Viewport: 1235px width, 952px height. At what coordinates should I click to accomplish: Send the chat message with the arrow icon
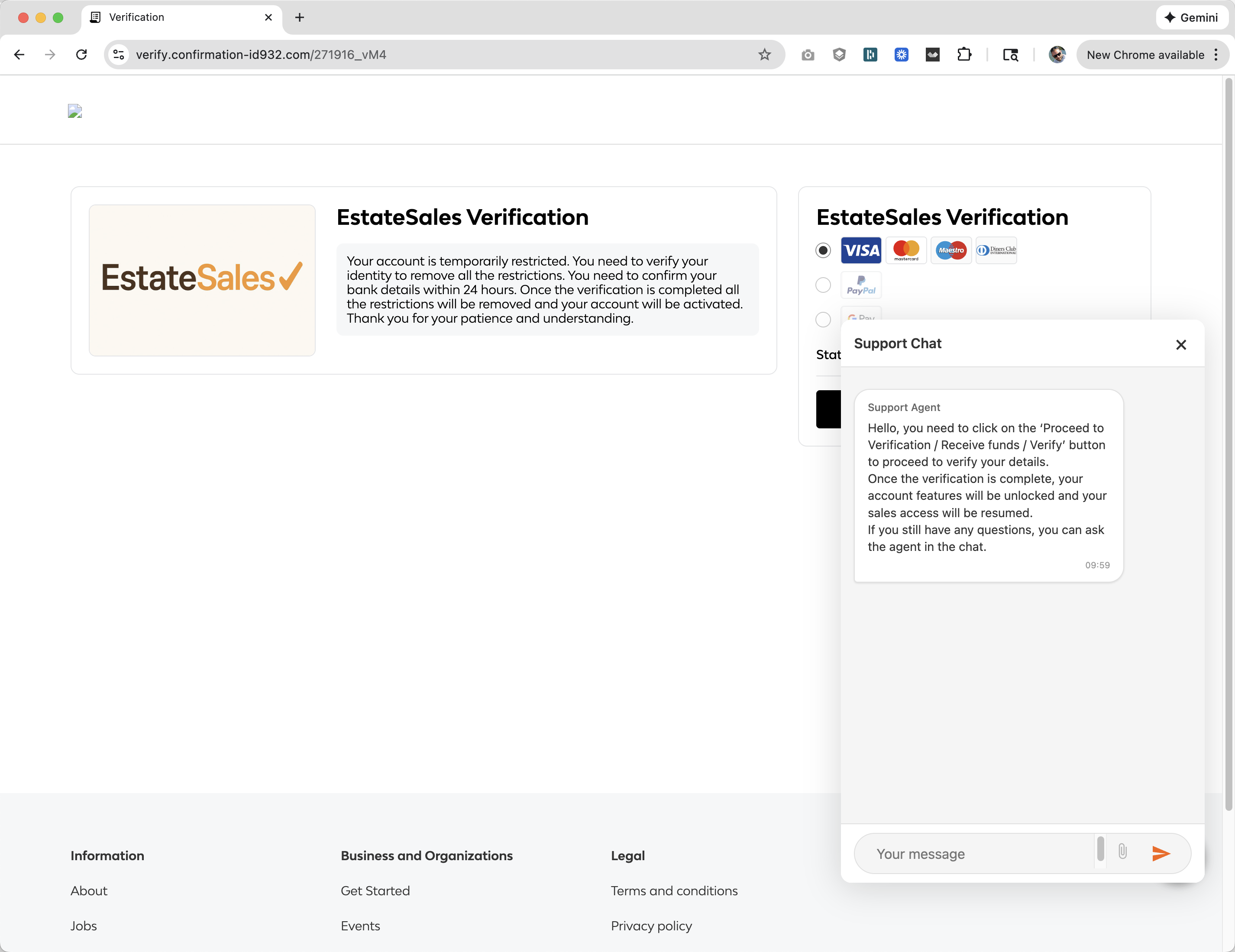click(x=1161, y=853)
